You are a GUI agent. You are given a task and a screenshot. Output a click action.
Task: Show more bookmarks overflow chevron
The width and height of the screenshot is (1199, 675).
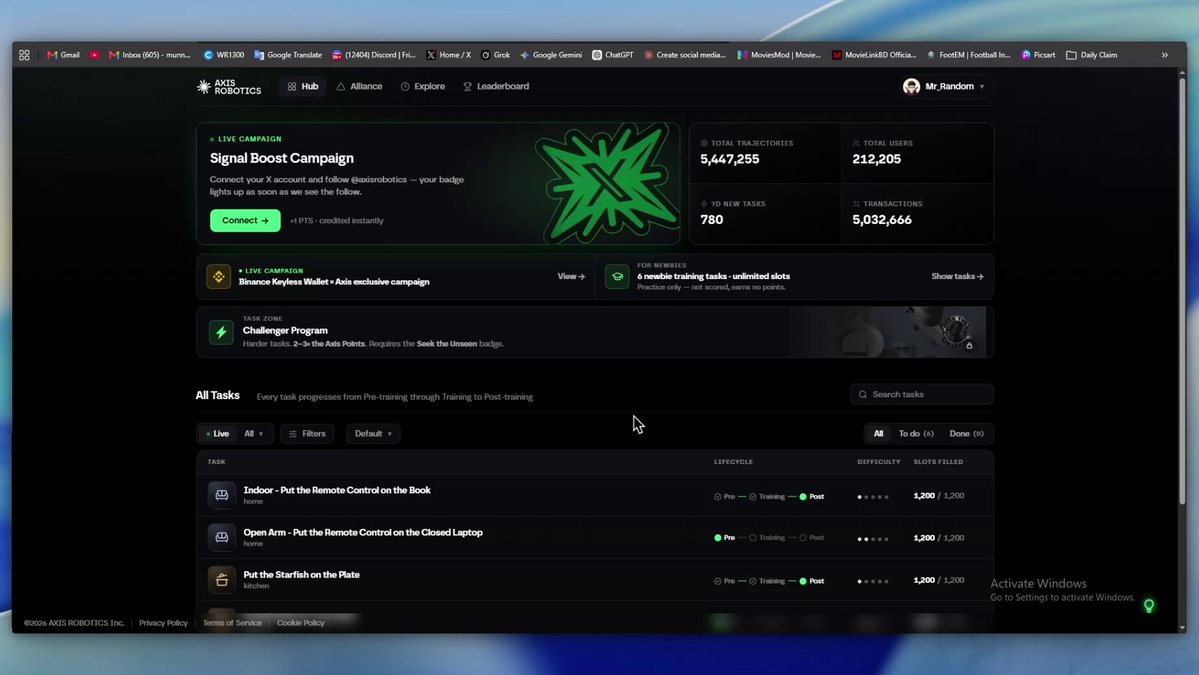click(x=1165, y=55)
